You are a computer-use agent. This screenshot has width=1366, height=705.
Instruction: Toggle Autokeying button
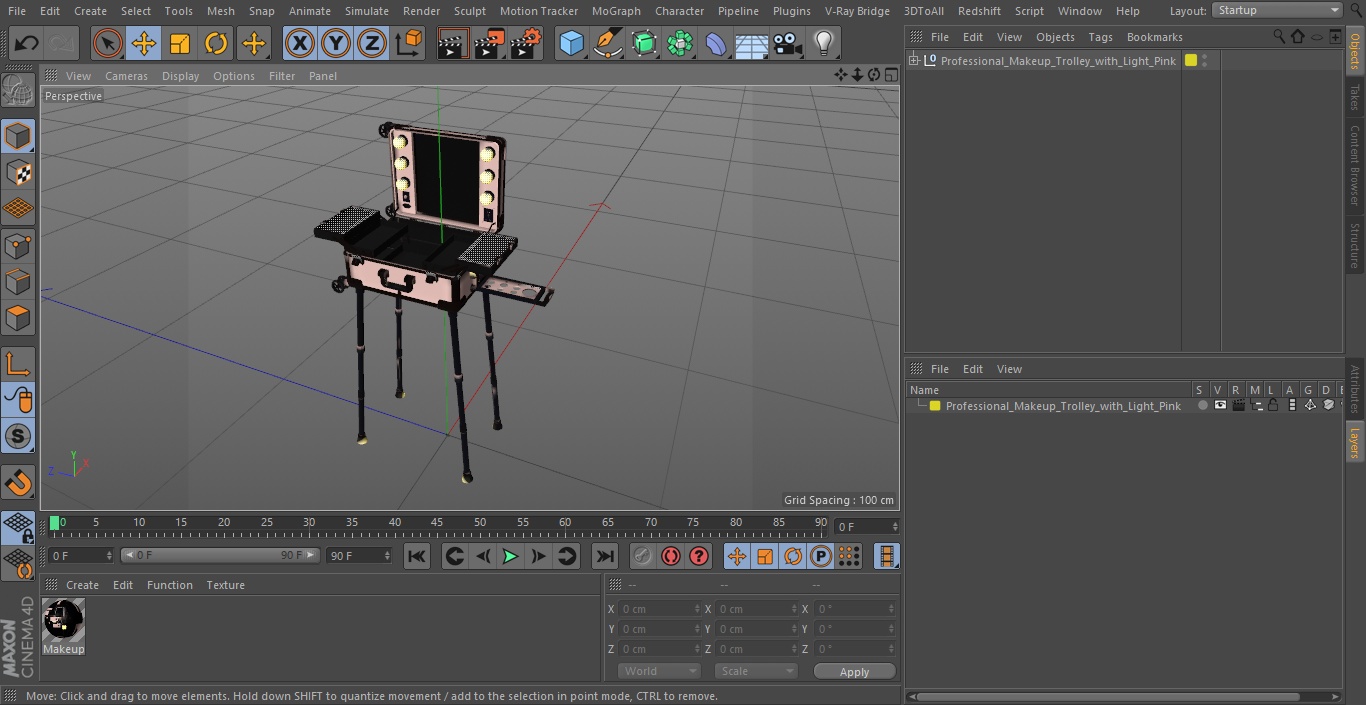tap(671, 556)
